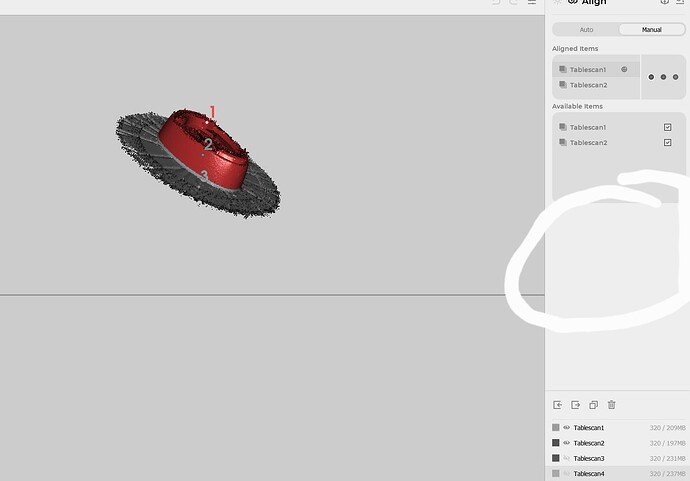
Task: Delete selected scan with trash icon
Action: (611, 405)
